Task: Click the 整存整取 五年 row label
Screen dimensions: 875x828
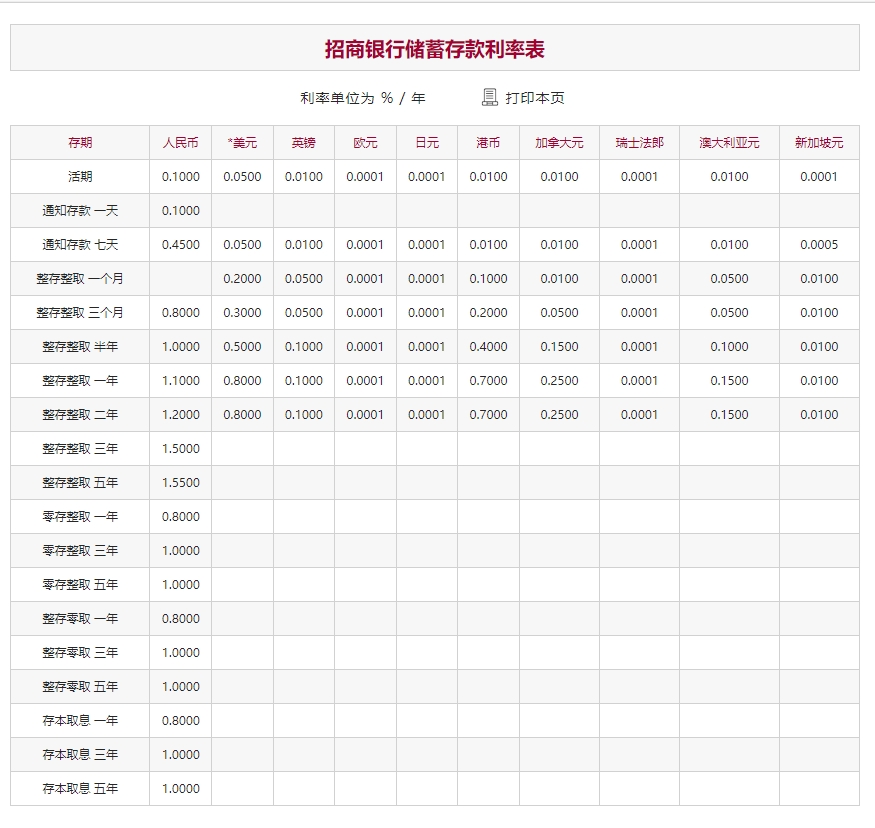Action: point(80,483)
